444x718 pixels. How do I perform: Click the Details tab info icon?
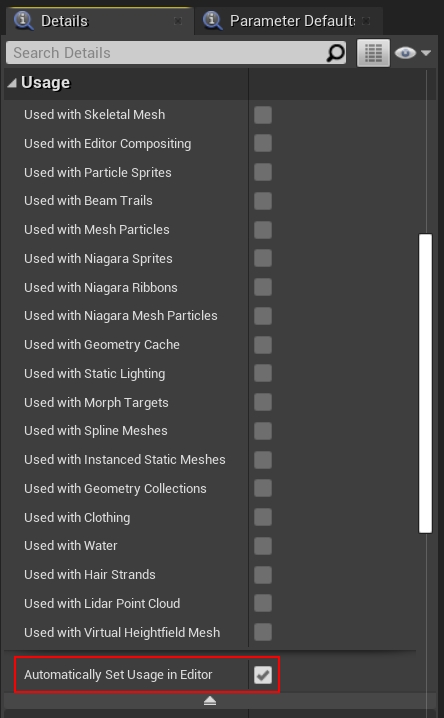coord(22,20)
